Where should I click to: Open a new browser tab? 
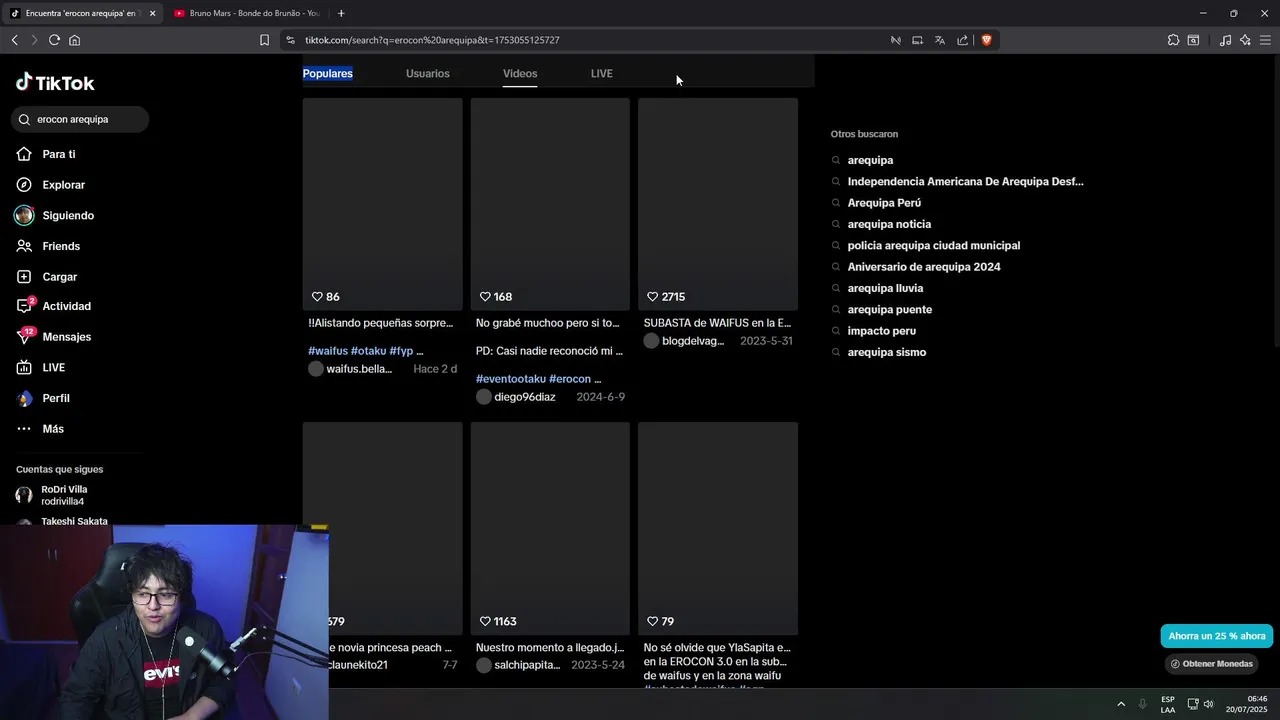point(341,13)
